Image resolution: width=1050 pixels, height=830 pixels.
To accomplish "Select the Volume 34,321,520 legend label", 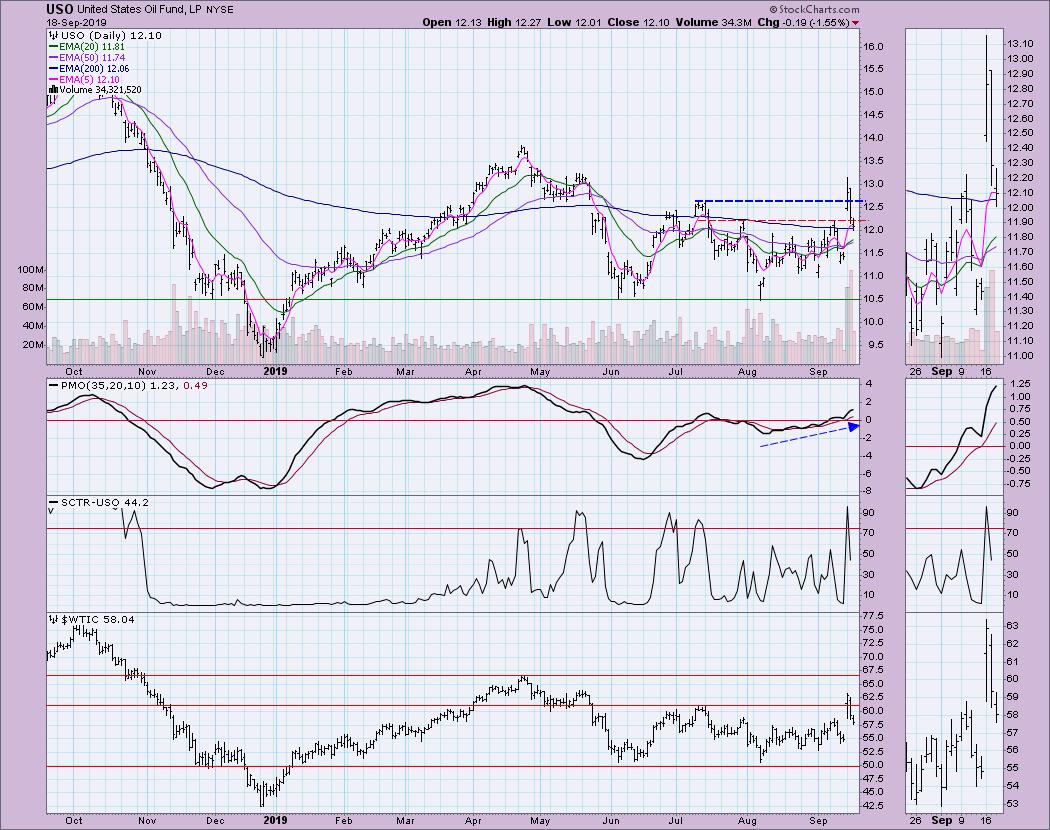I will (x=100, y=90).
